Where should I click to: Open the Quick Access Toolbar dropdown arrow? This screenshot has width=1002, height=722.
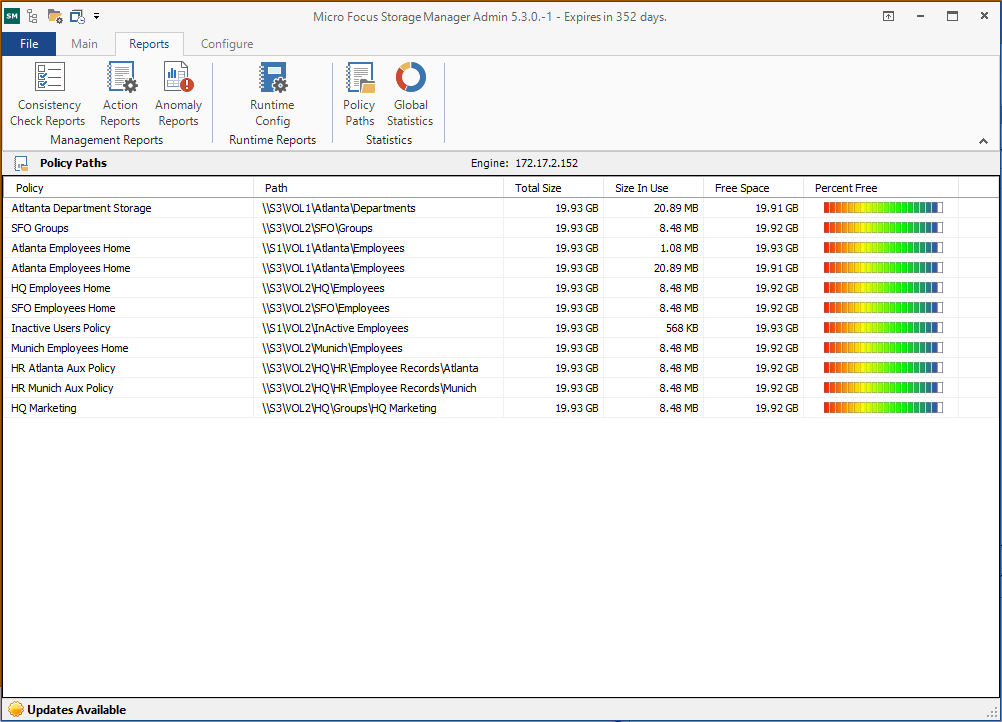[x=96, y=16]
